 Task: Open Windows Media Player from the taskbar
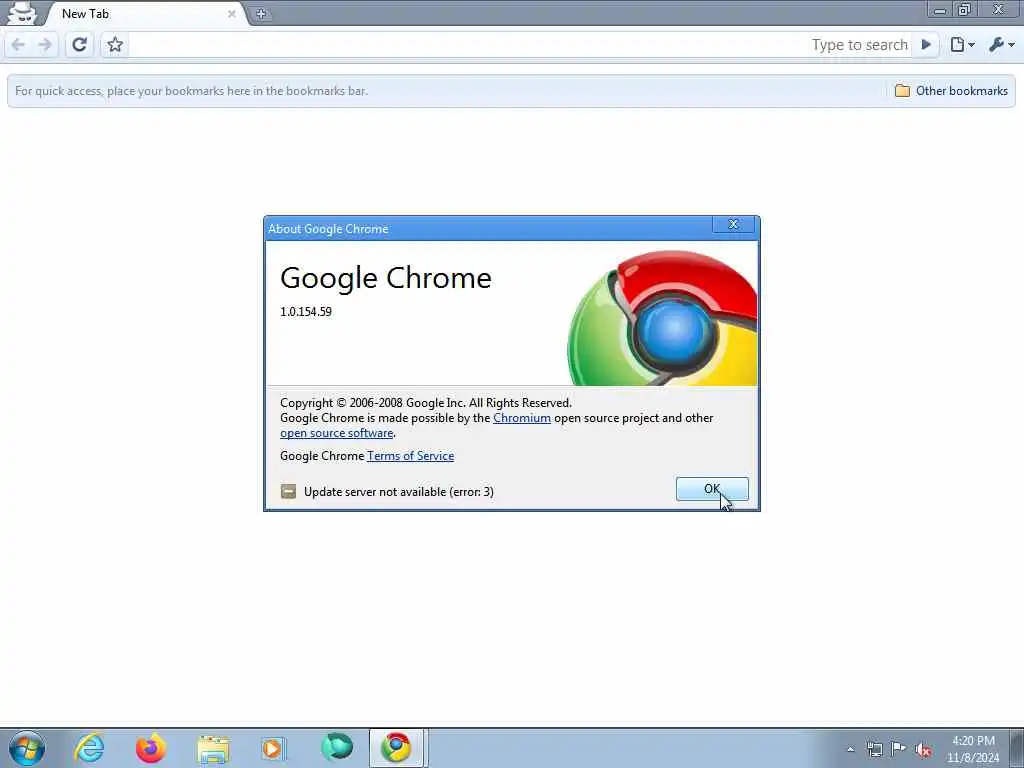pos(273,748)
